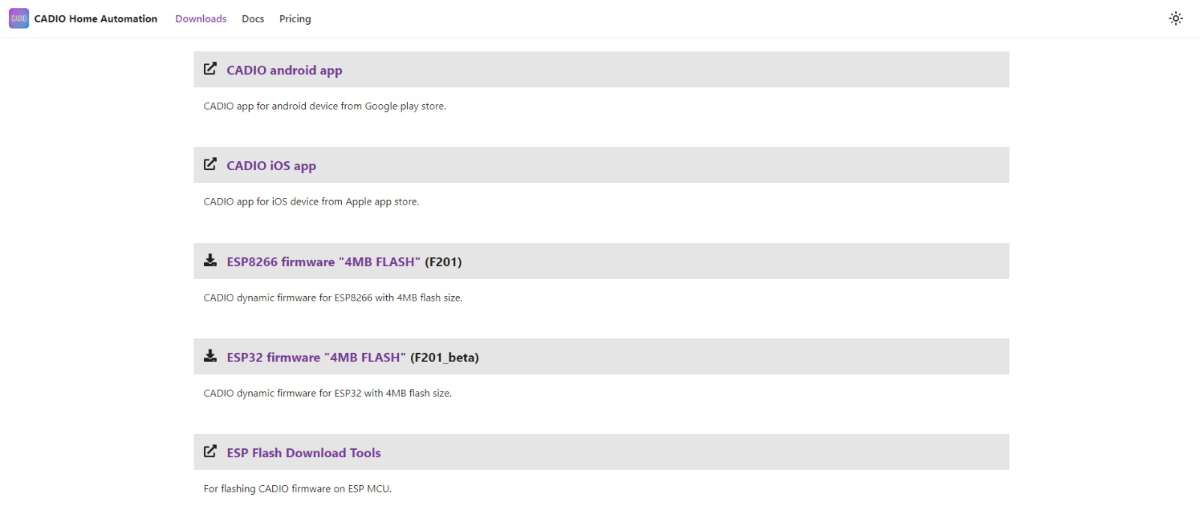
Task: Click download icon beside ESP8266 firmware
Action: point(210,261)
